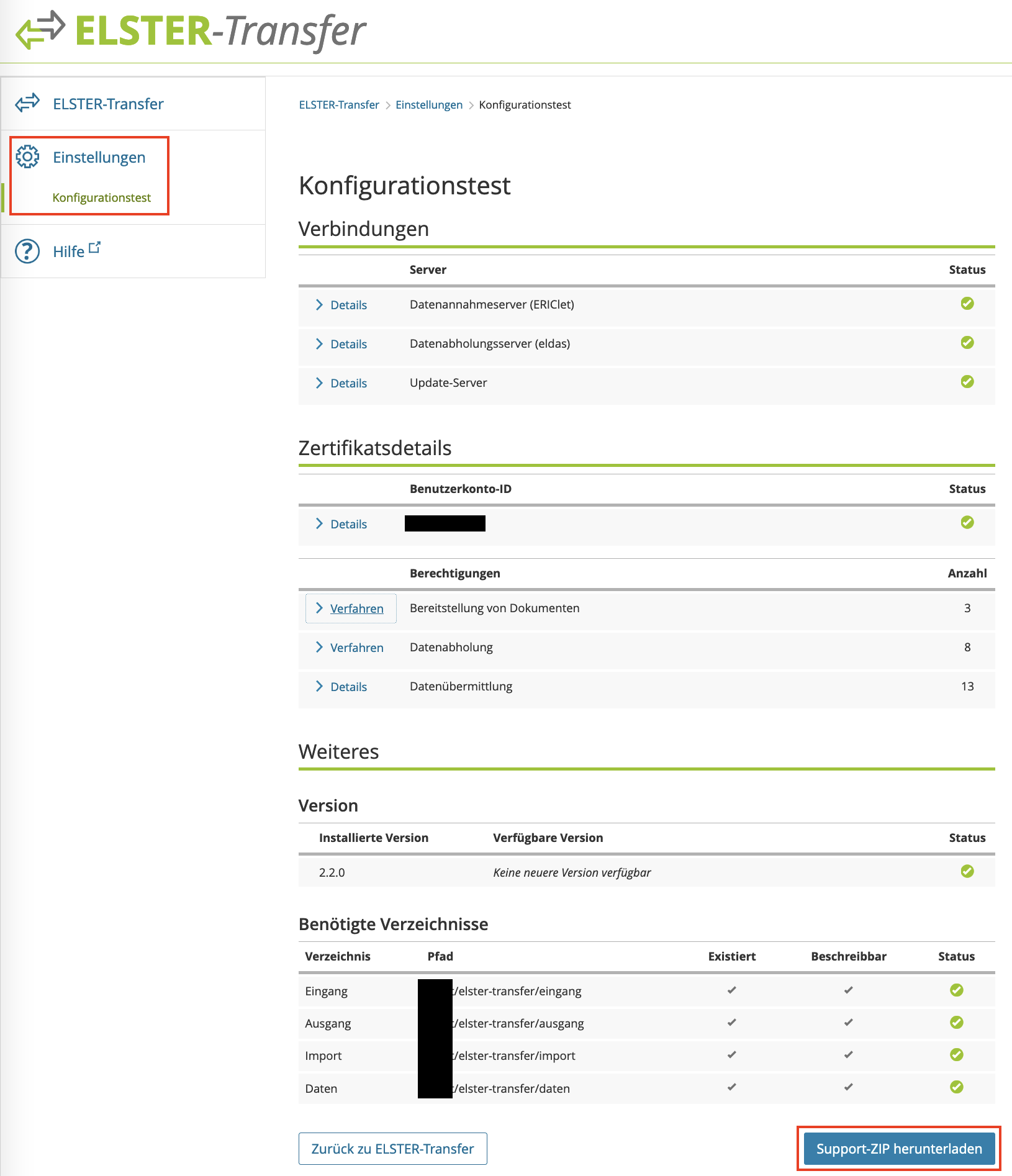Screen dimensions: 1012x1176
Task: Click green status check for Daten directory
Action: click(956, 1087)
